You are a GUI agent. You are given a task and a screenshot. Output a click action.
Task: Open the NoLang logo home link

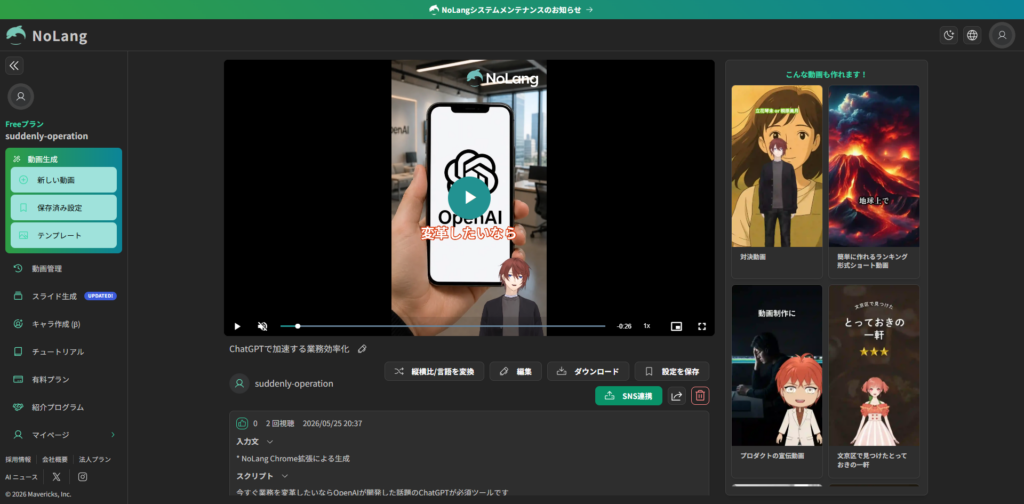coord(46,36)
